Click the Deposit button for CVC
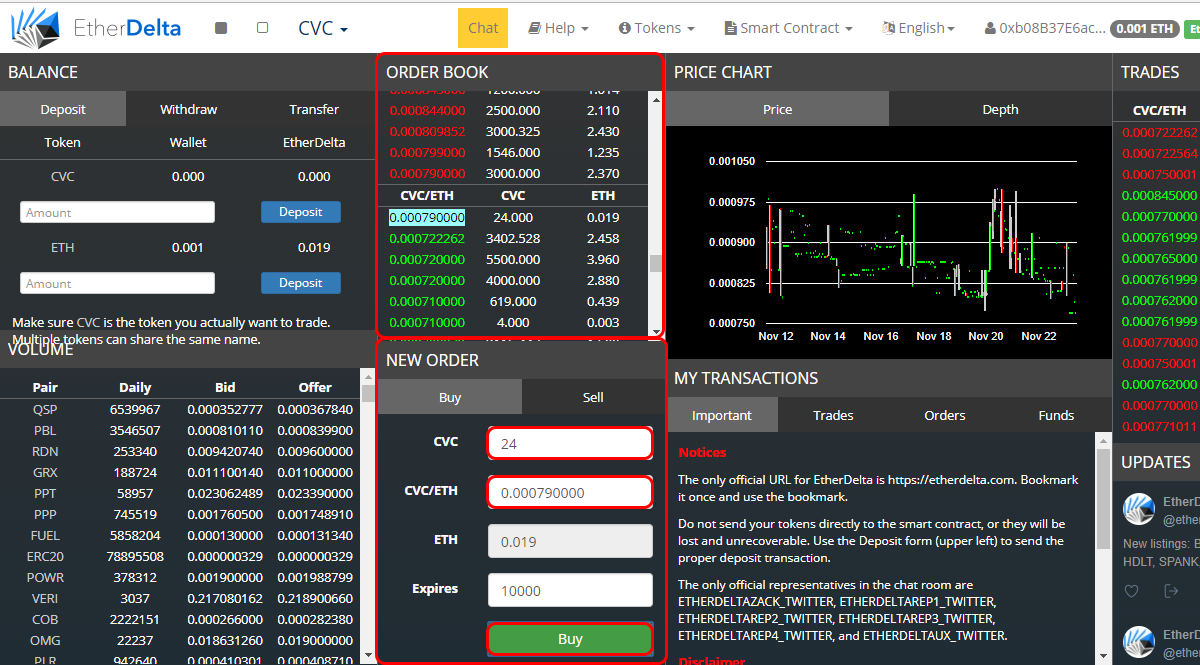Image resolution: width=1200 pixels, height=665 pixels. [x=301, y=212]
